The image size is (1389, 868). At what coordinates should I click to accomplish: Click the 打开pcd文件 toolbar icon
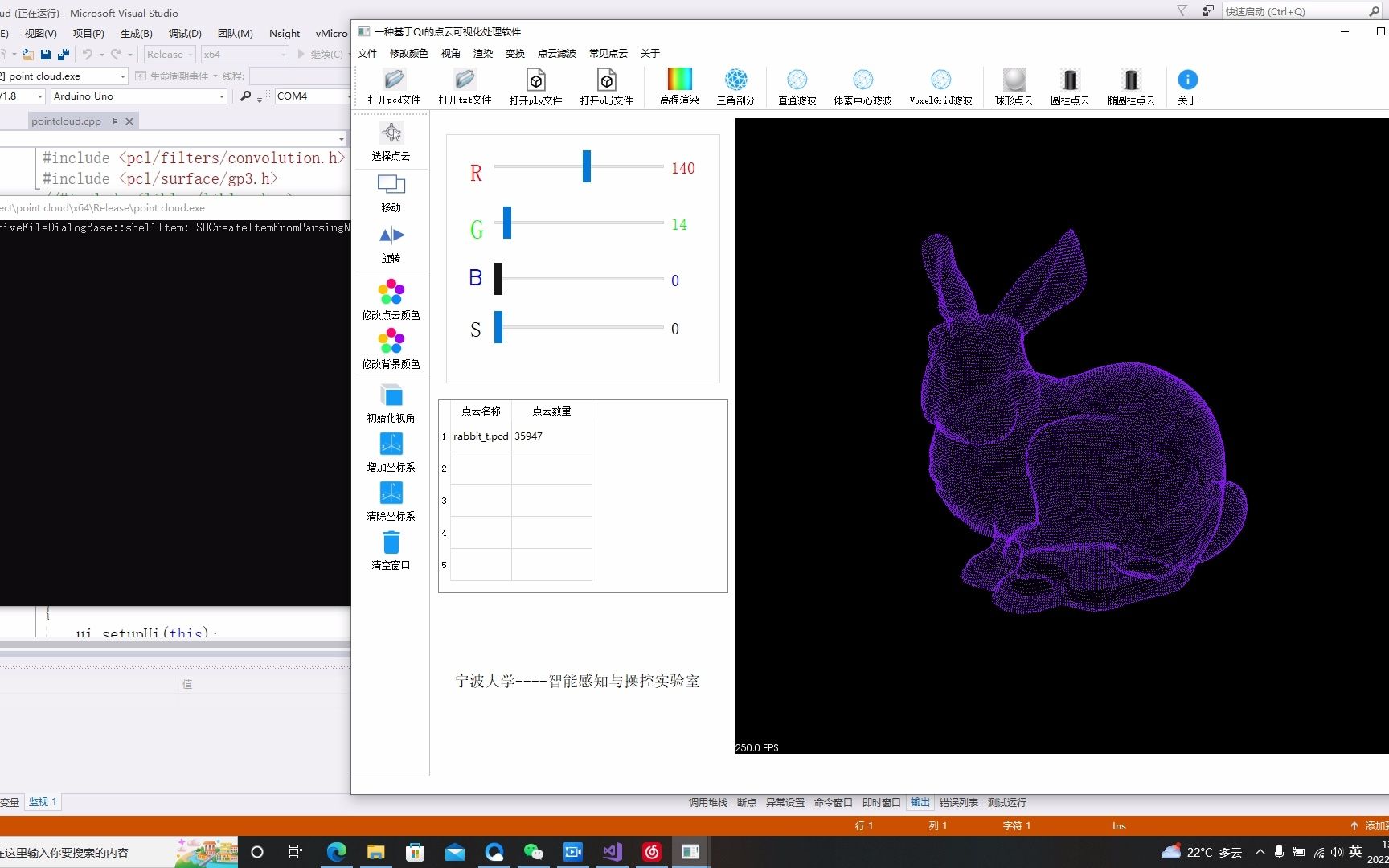(394, 87)
